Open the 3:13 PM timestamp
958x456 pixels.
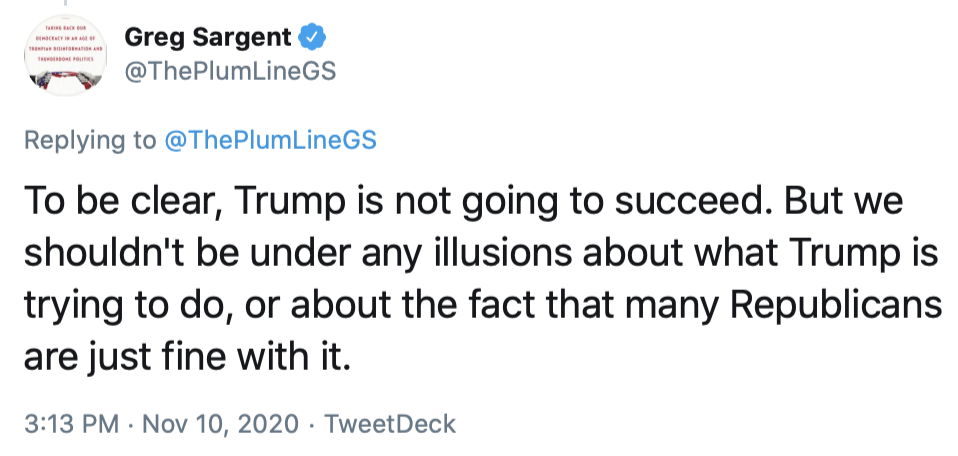point(65,423)
